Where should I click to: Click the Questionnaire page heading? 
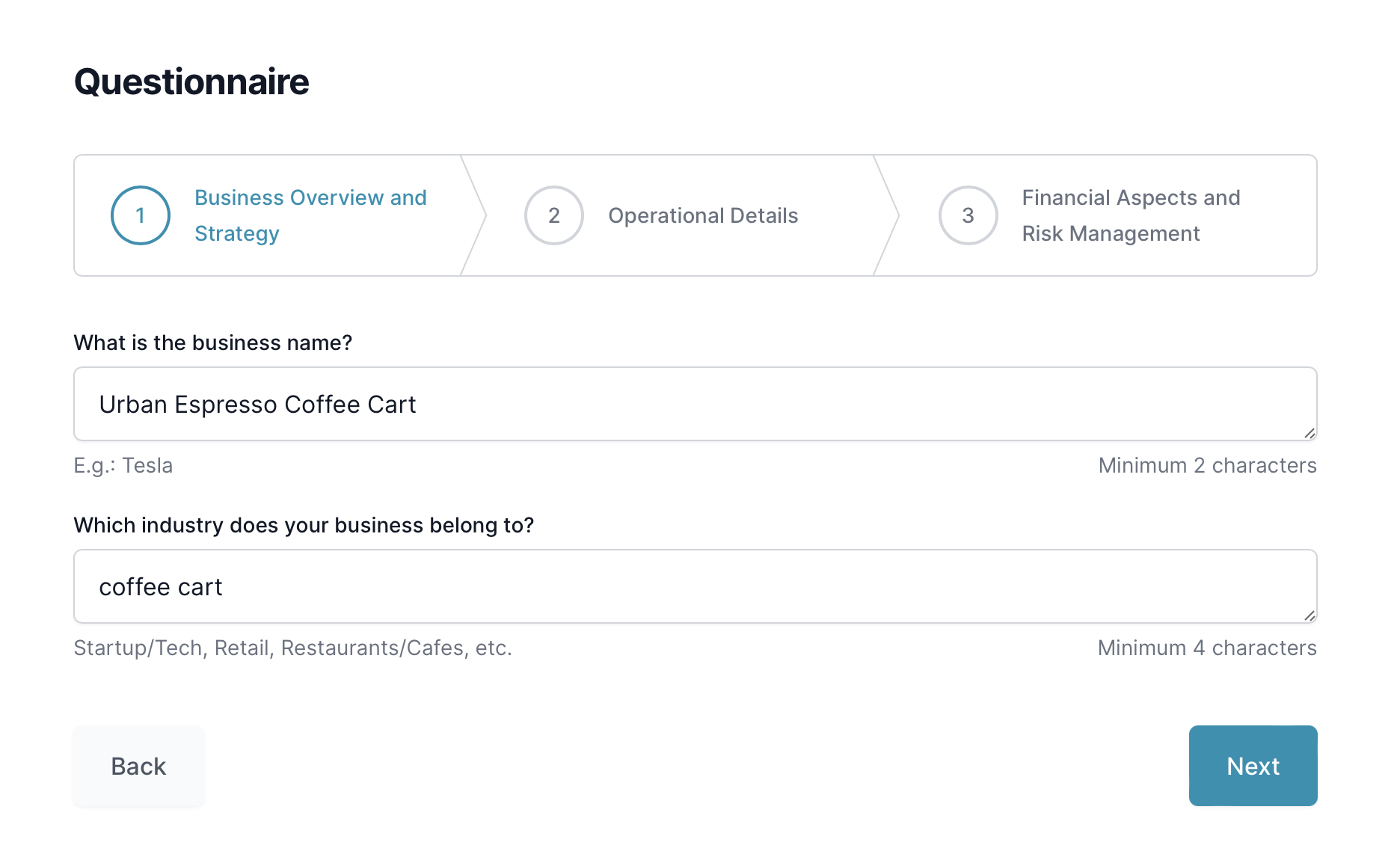tap(191, 82)
